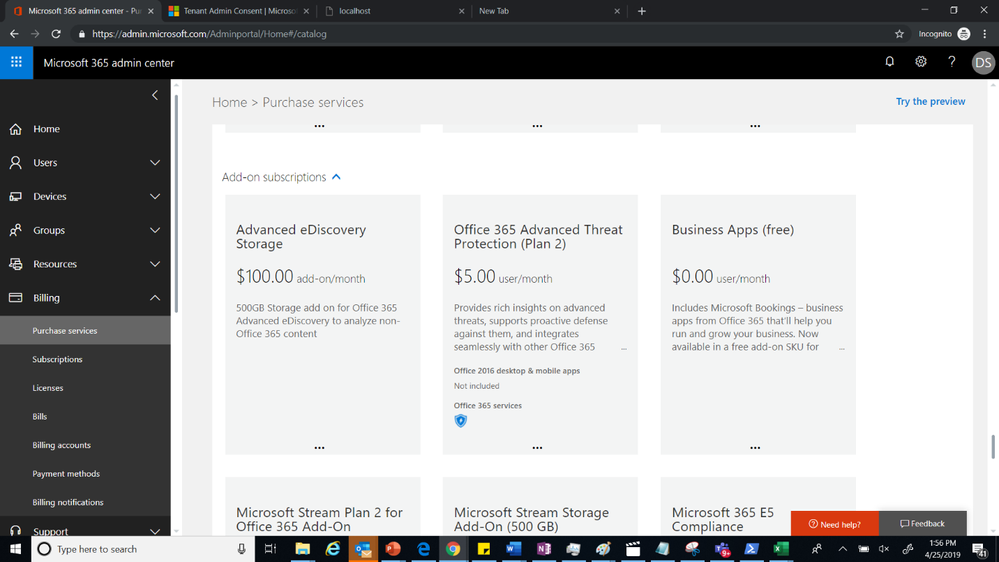The image size is (999, 562).
Task: Open Payment methods page
Action: tap(66, 474)
